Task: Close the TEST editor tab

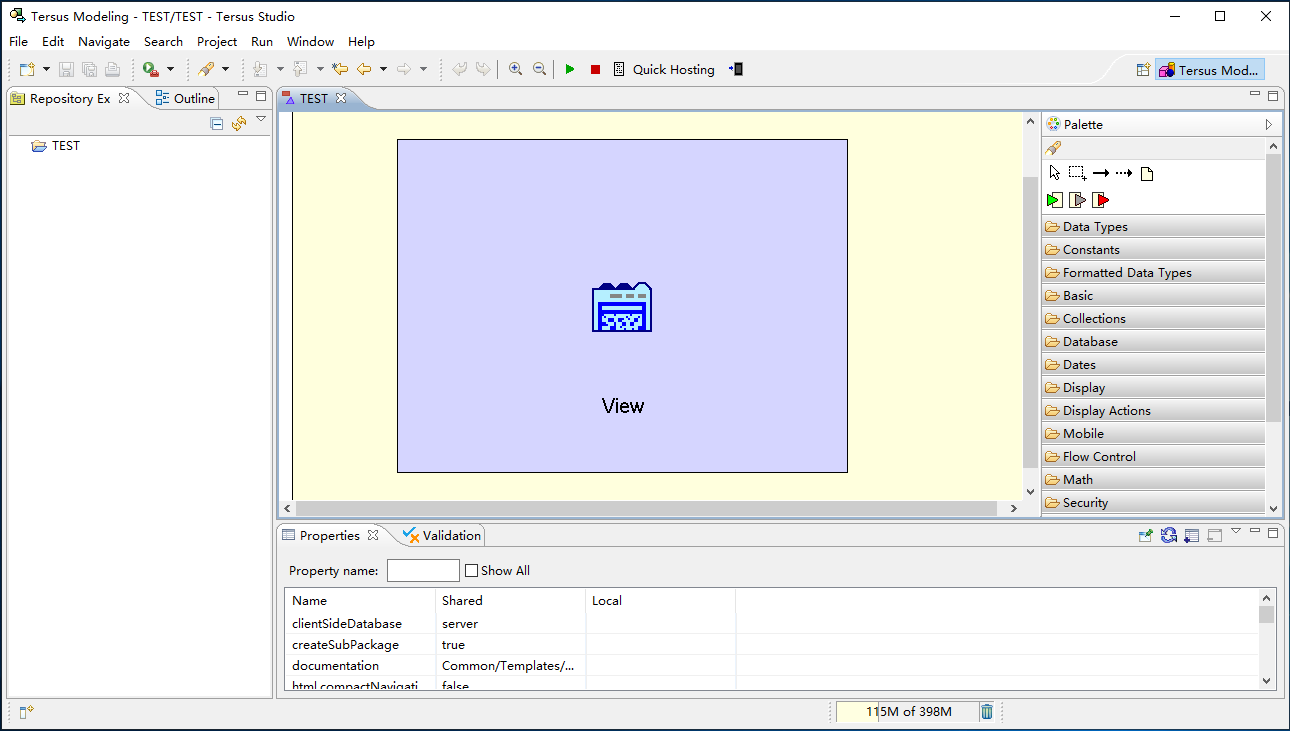Action: pos(341,98)
